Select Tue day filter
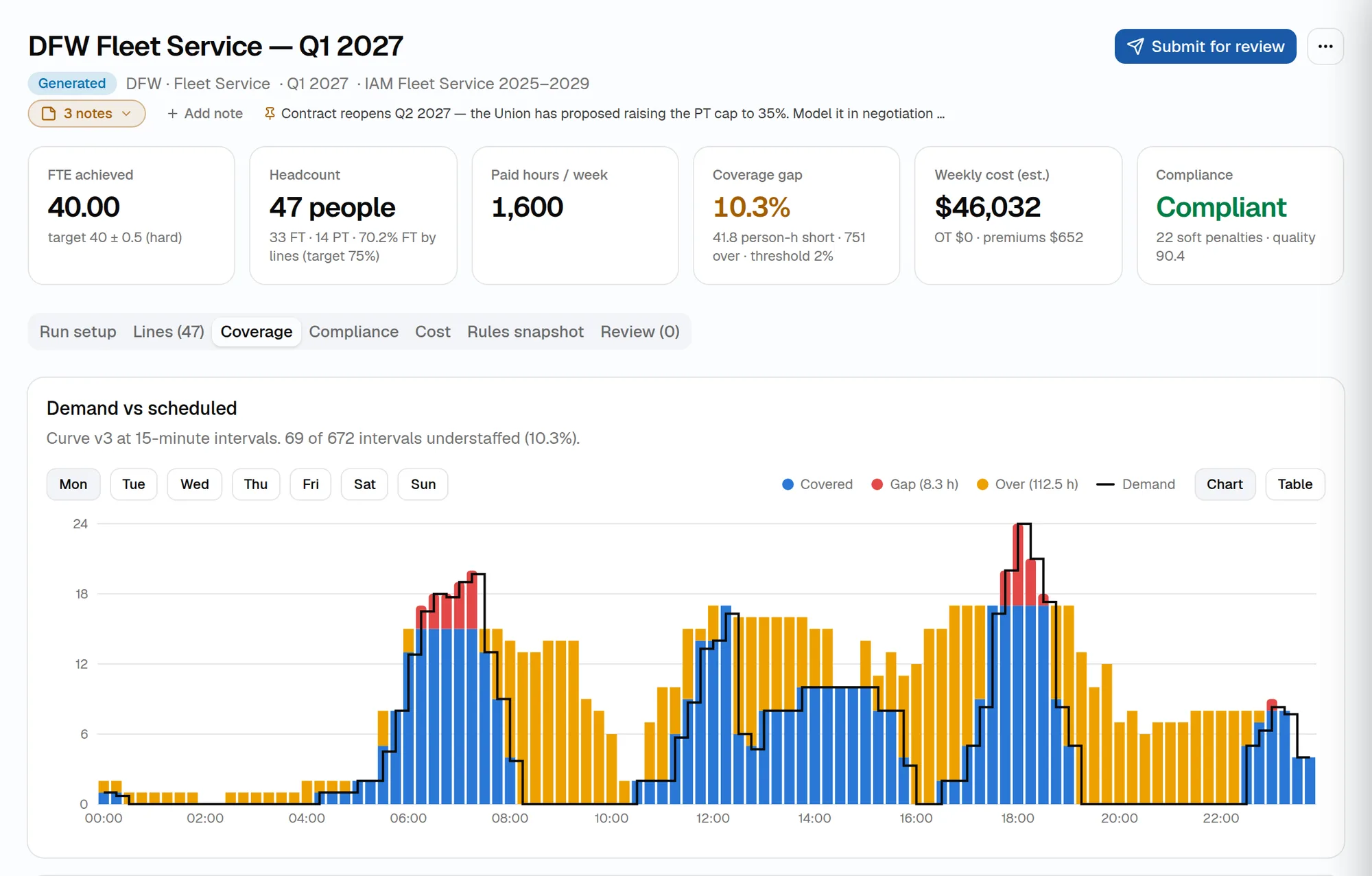Image resolution: width=1372 pixels, height=876 pixels. 134,484
